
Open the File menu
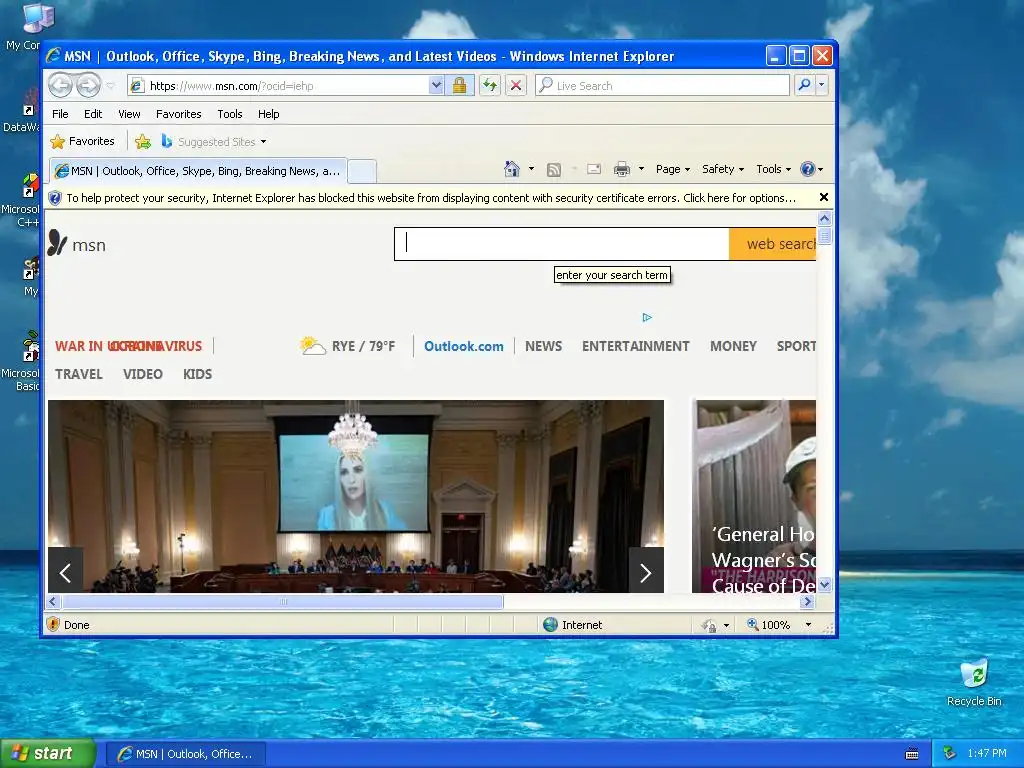[60, 114]
